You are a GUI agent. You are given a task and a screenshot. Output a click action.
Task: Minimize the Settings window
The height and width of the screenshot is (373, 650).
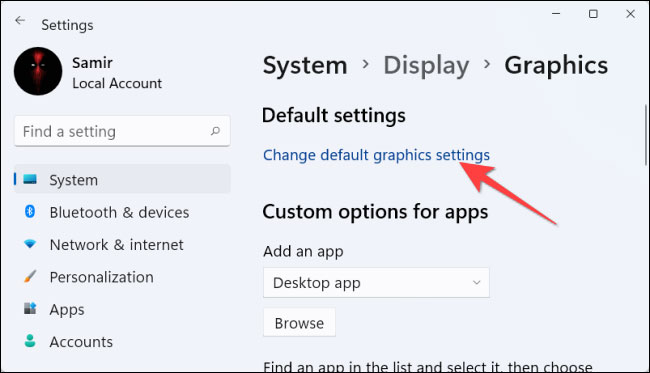(556, 14)
